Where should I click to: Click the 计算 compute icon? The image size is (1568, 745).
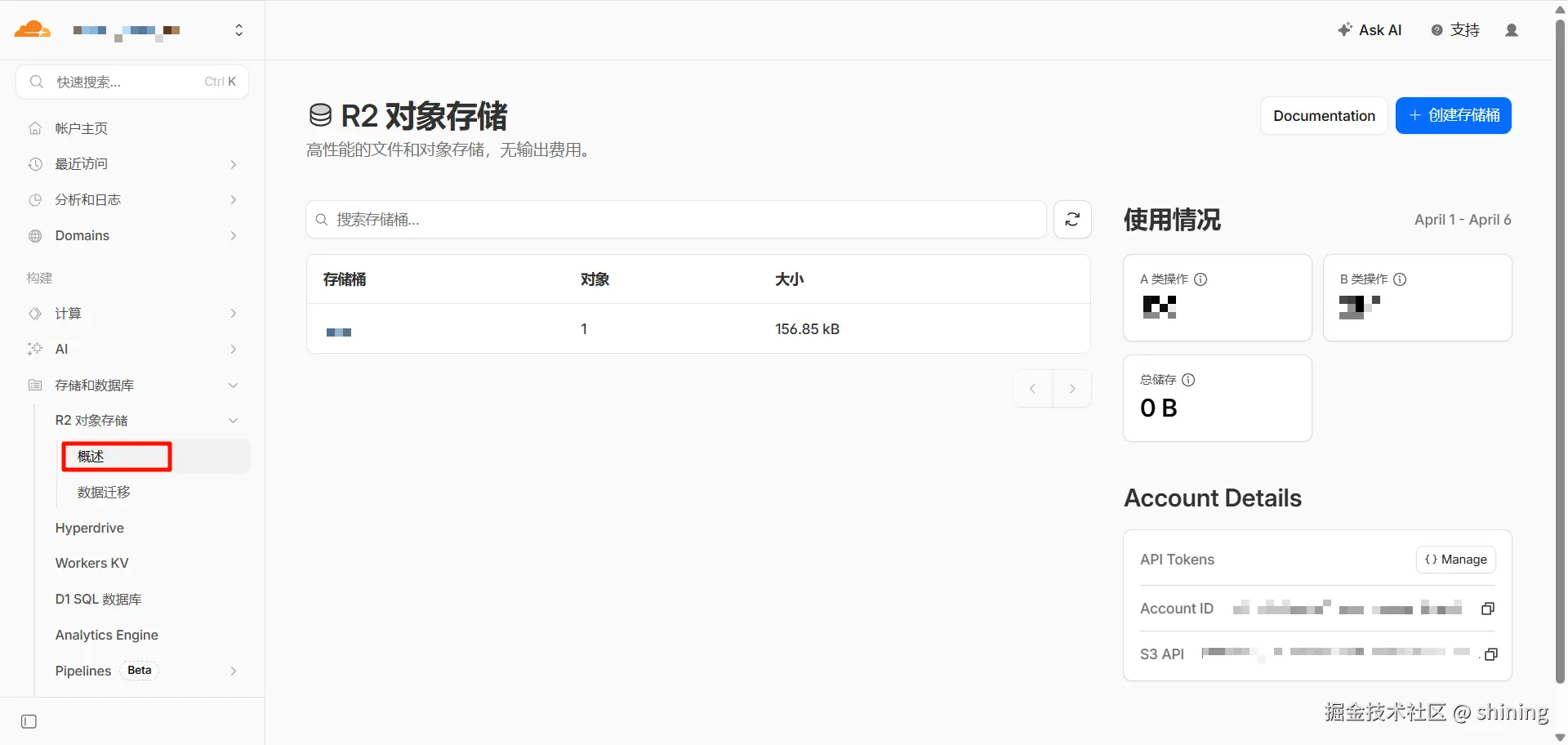coord(35,314)
